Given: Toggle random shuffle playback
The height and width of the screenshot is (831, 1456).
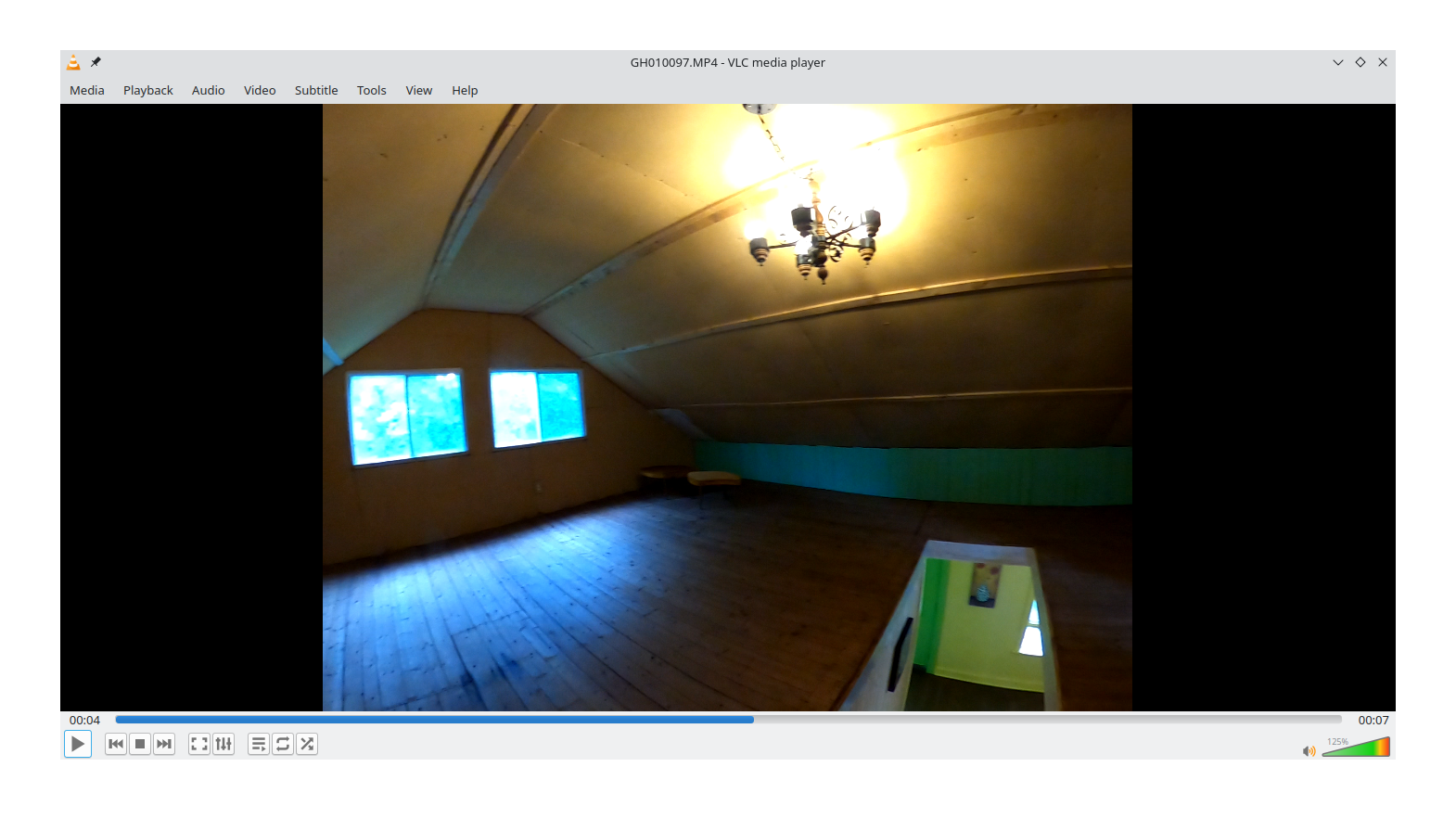Looking at the screenshot, I should click(307, 744).
